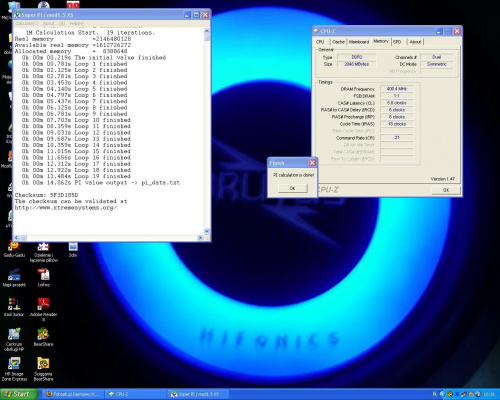This screenshot has width=500, height=400.
Task: Switch to the Firefox taskbar item
Action: 74,394
